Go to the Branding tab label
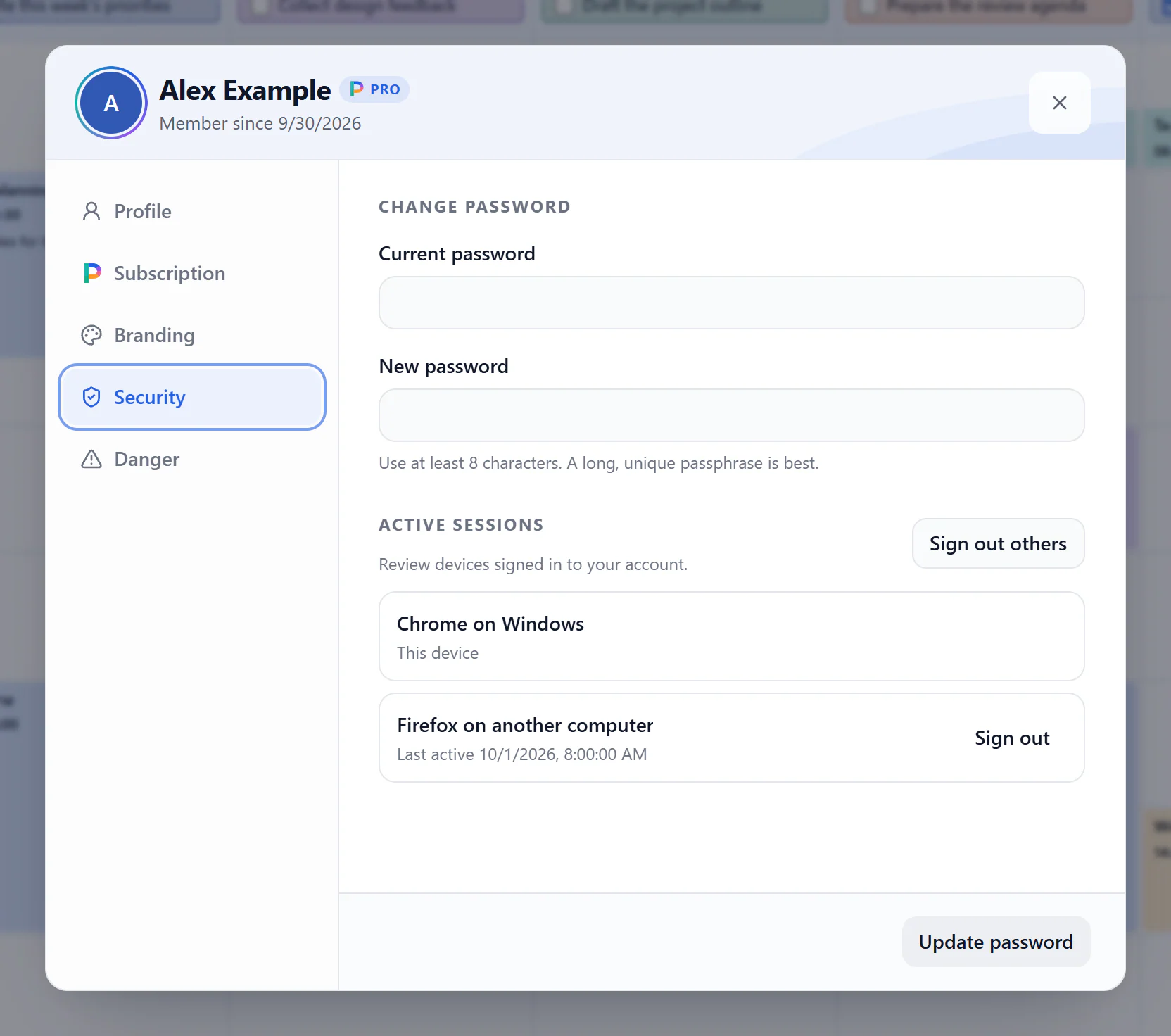Image resolution: width=1171 pixels, height=1036 pixels. click(155, 335)
